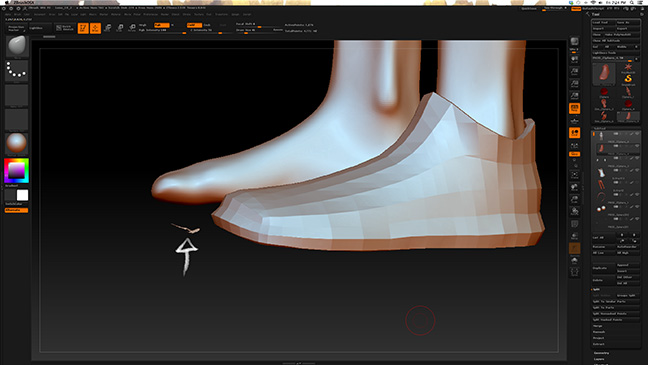Viewport: 648px width, 365px height.
Task: Open the current brush thumbnail picker
Action: 17,46
